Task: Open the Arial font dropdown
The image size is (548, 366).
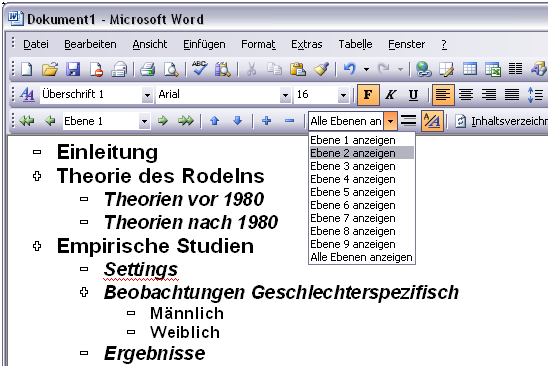Action: coord(286,95)
